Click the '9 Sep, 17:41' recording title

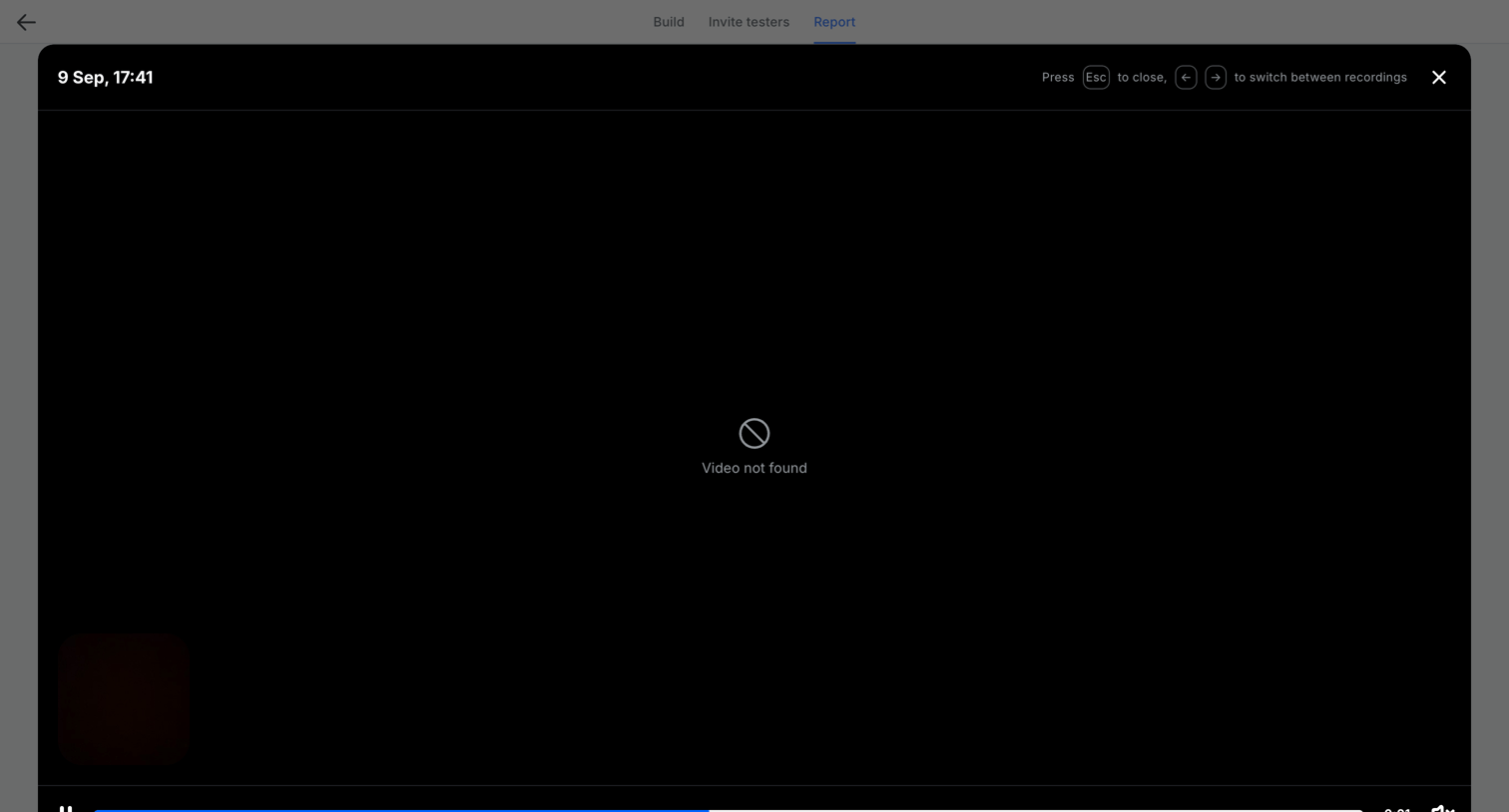[x=105, y=77]
